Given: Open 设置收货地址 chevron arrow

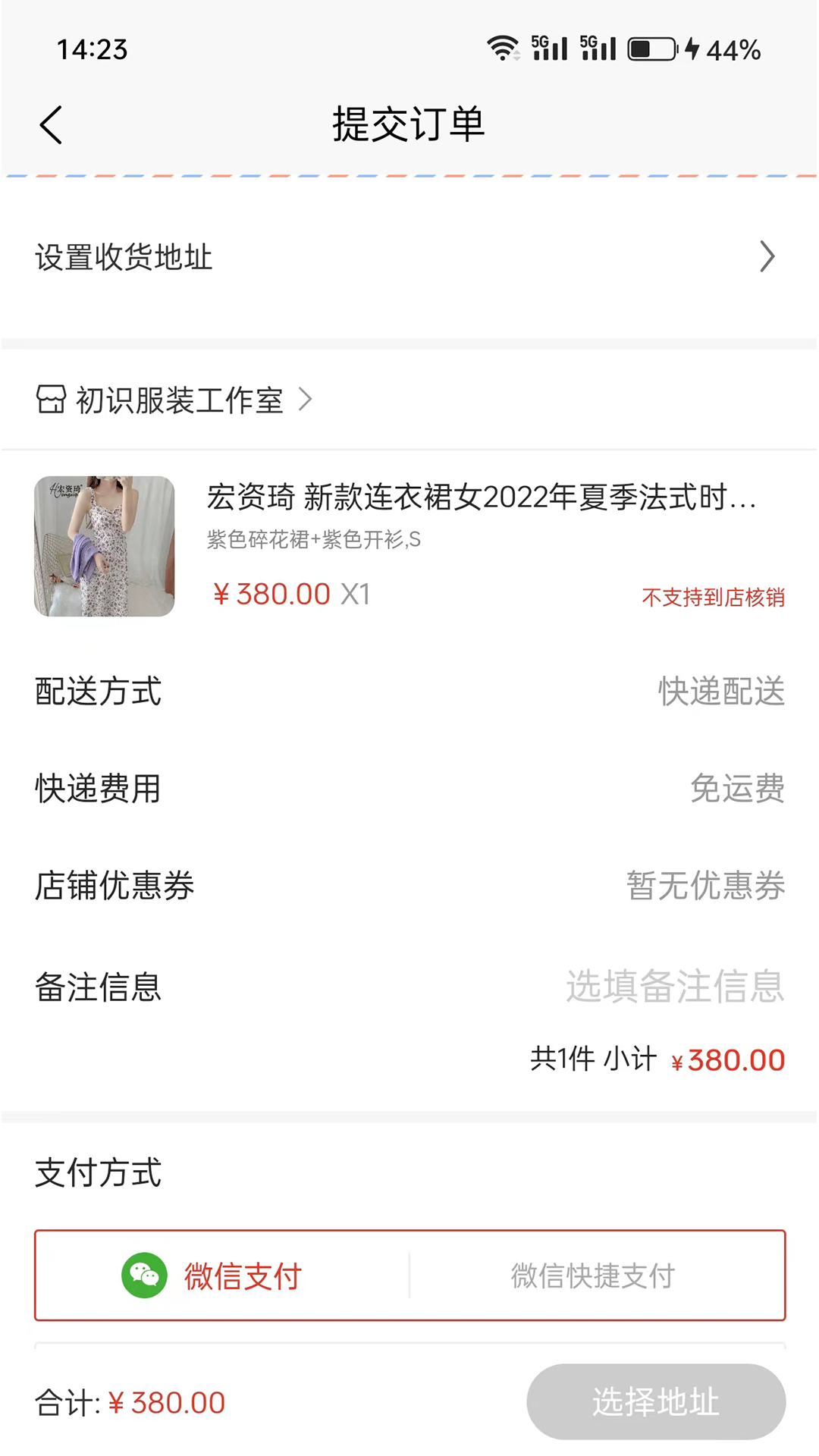Looking at the screenshot, I should click(767, 256).
